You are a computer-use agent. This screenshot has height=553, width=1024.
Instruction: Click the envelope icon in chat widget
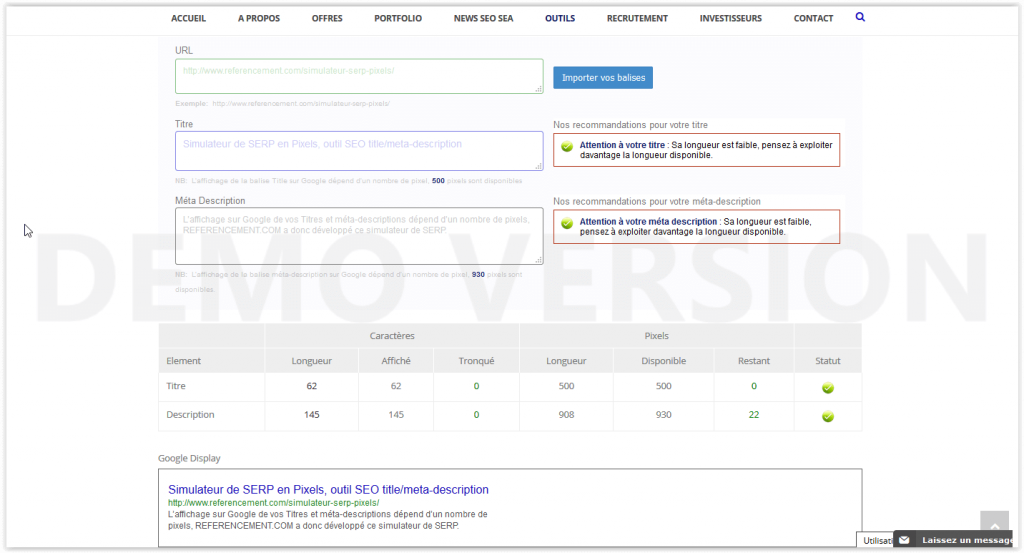(x=905, y=540)
